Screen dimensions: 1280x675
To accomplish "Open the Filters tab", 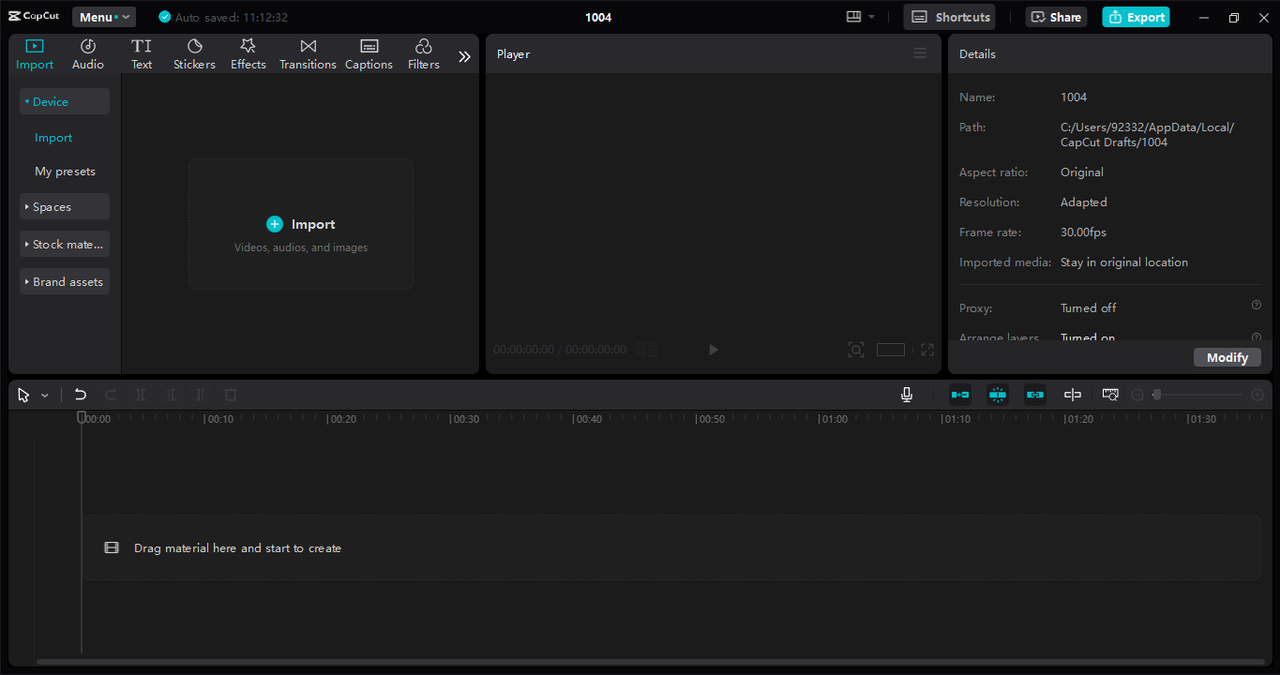I will [x=423, y=54].
